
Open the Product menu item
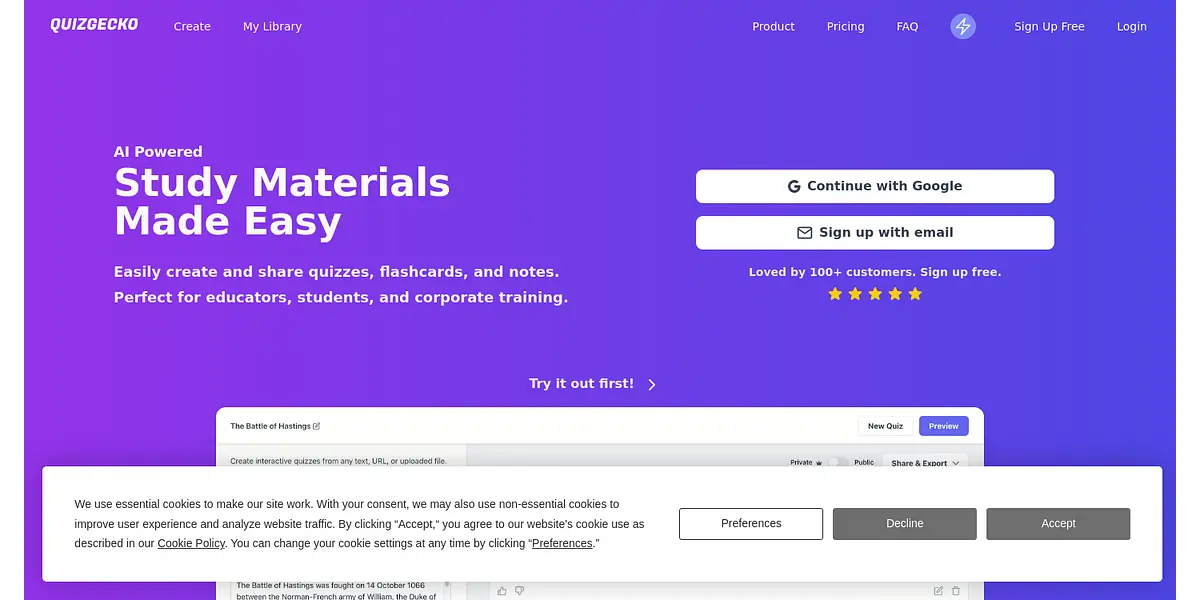(x=773, y=26)
